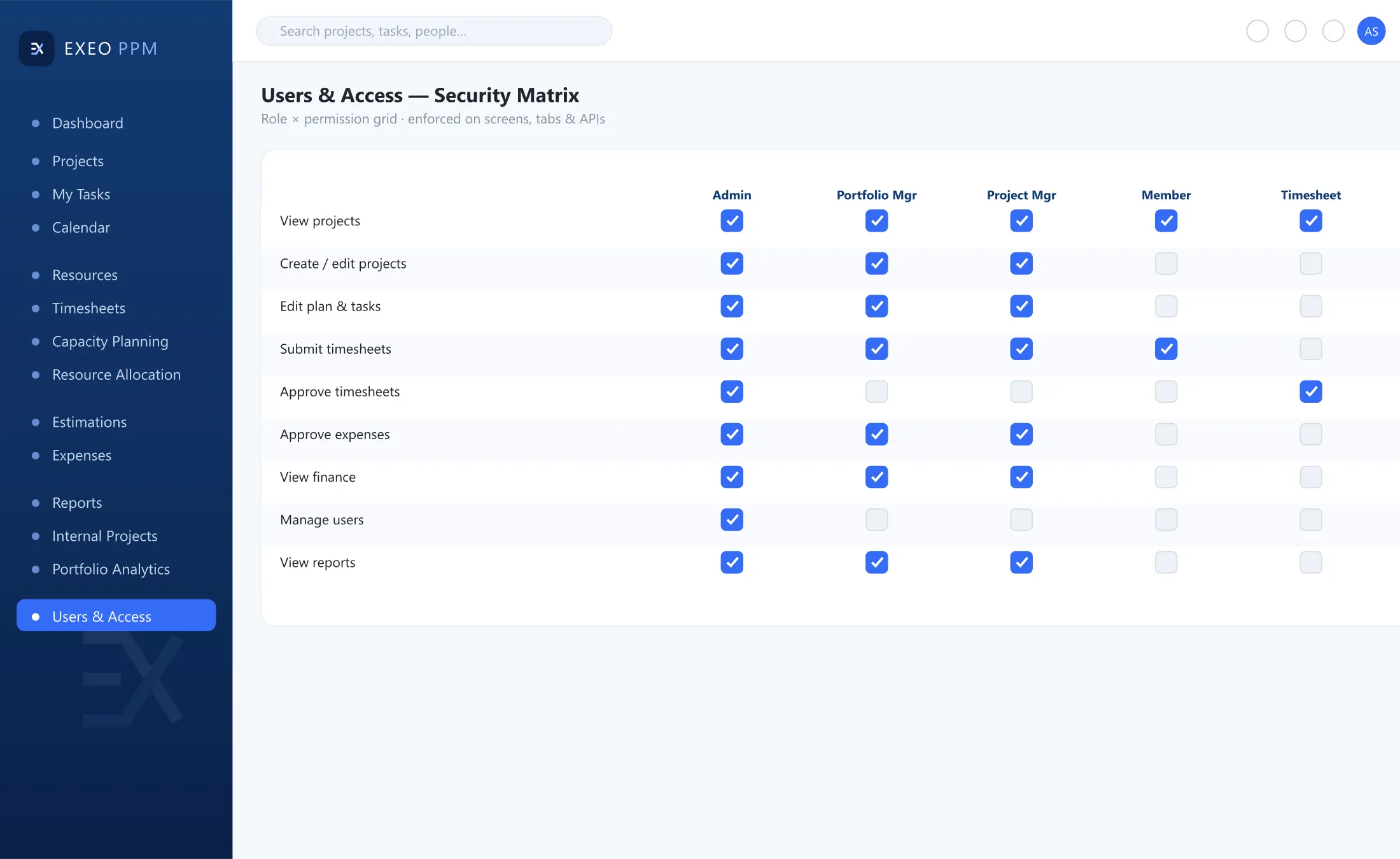Image resolution: width=1400 pixels, height=859 pixels.
Task: Enable View reports for Member
Action: coord(1166,562)
